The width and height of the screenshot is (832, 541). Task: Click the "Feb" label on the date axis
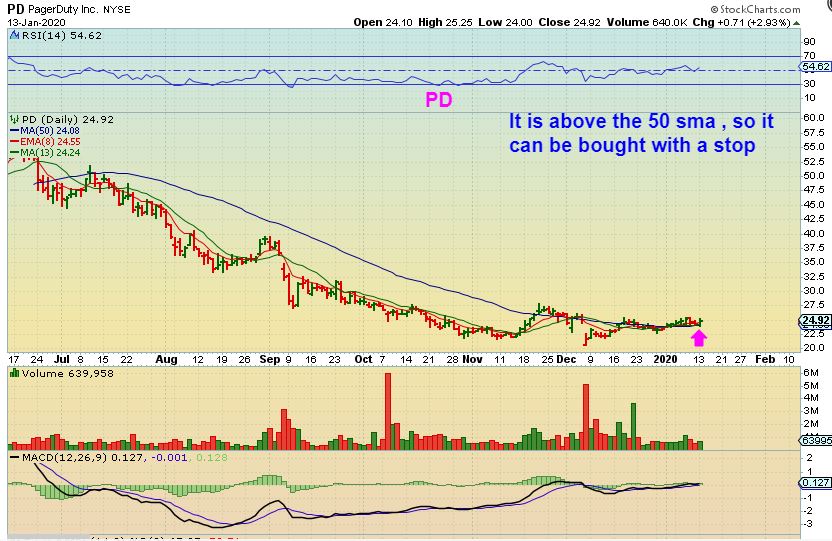coord(765,359)
